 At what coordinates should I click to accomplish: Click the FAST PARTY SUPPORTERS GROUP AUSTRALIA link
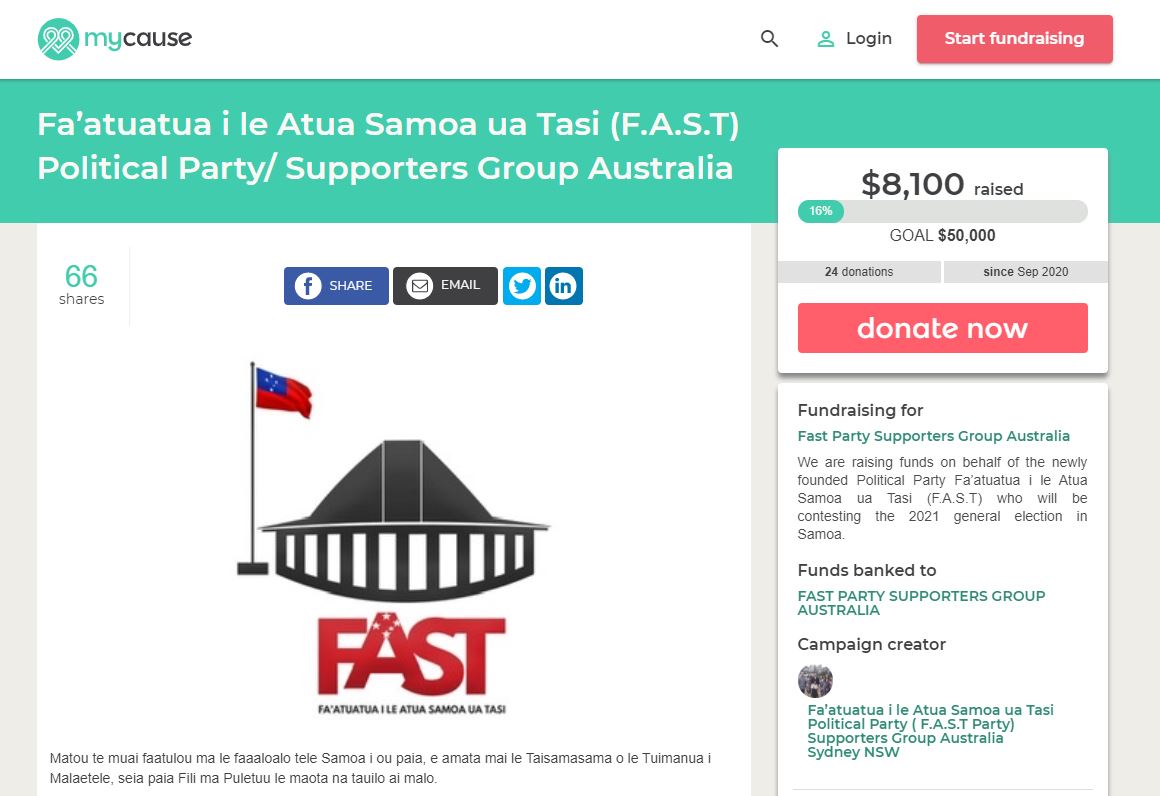[921, 602]
